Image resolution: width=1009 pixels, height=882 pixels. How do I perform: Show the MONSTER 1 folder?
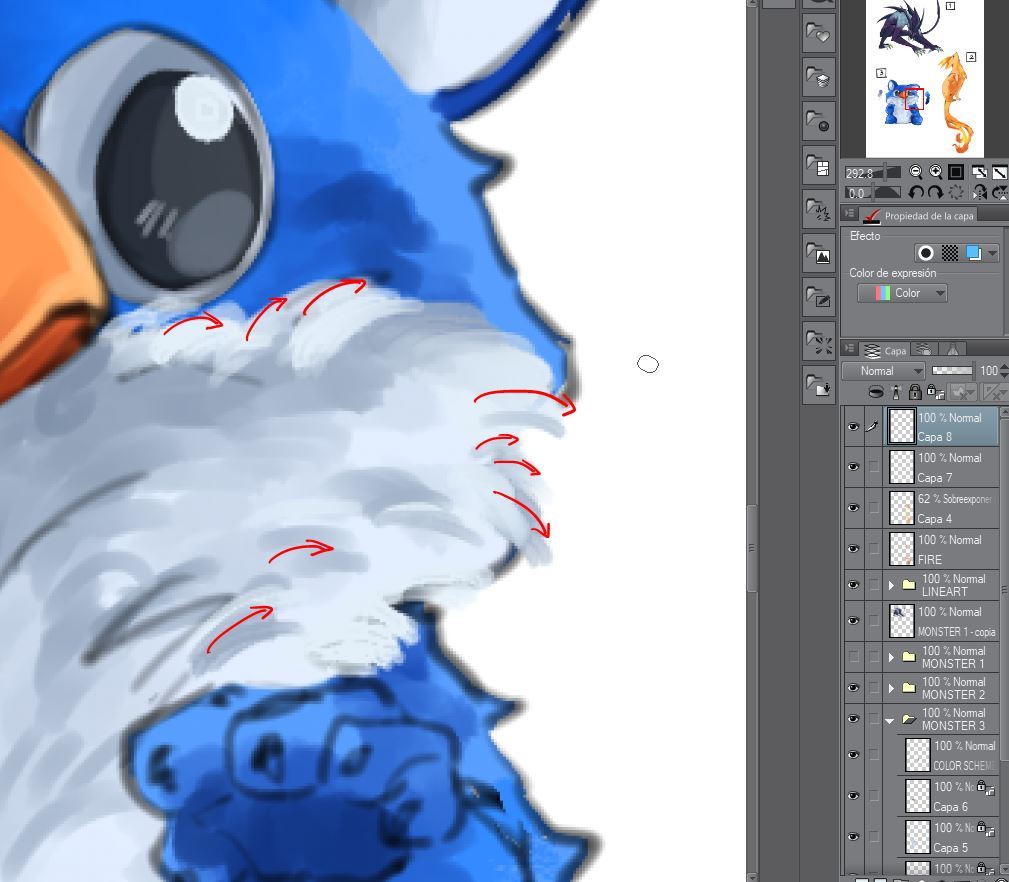(x=853, y=657)
